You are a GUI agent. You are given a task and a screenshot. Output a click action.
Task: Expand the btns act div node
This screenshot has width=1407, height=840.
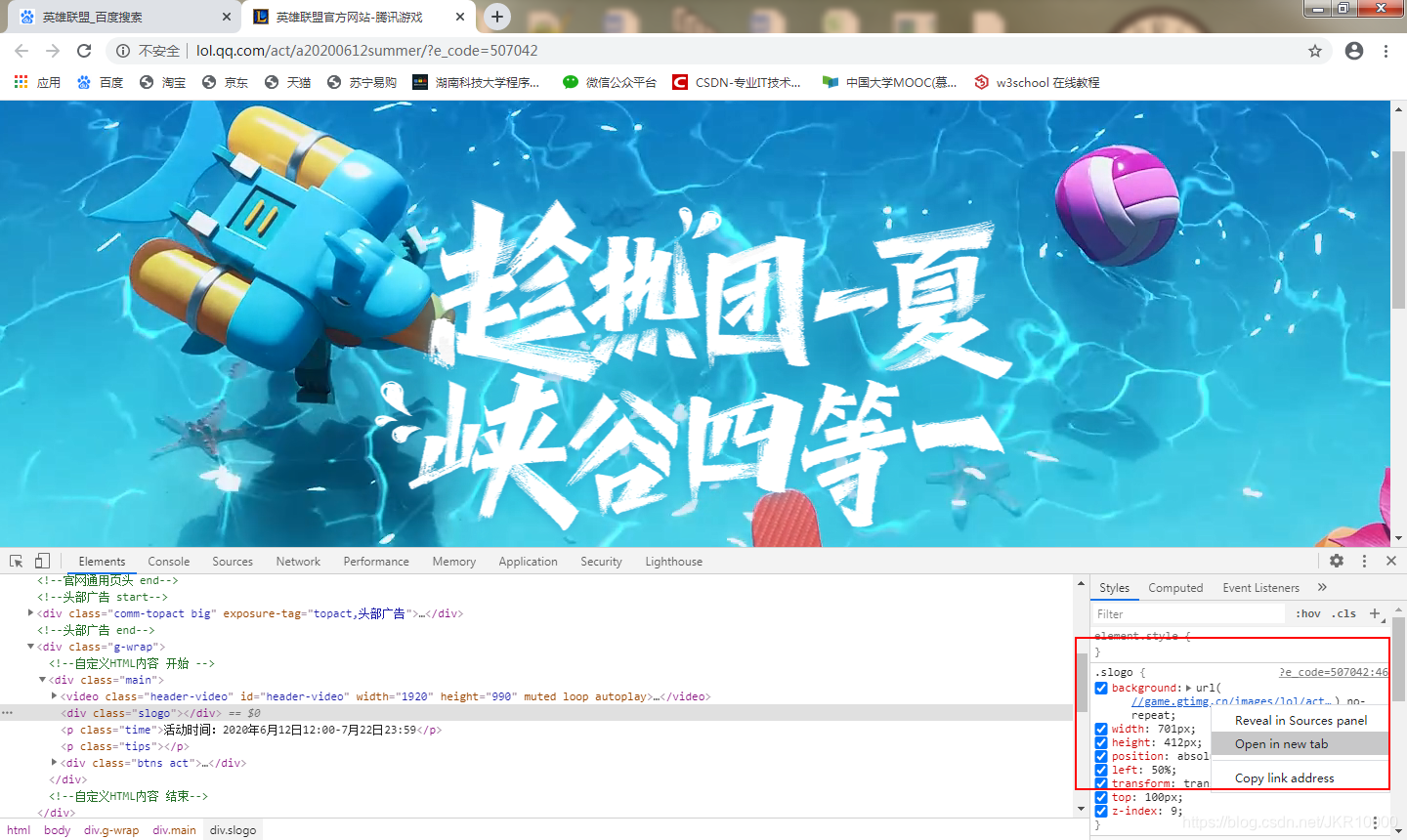[54, 763]
